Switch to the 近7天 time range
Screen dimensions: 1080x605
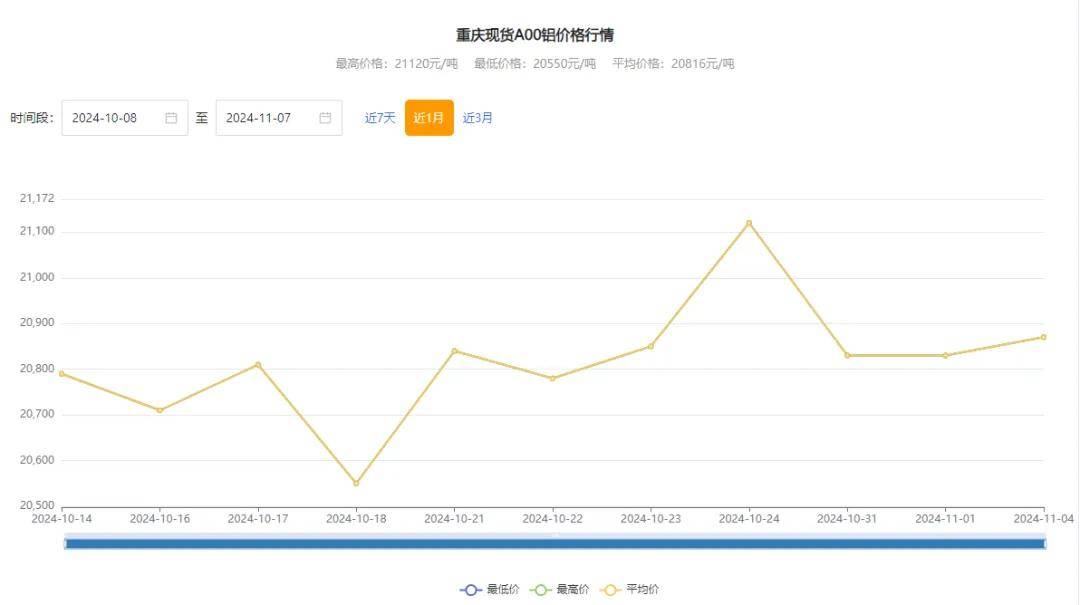[378, 117]
